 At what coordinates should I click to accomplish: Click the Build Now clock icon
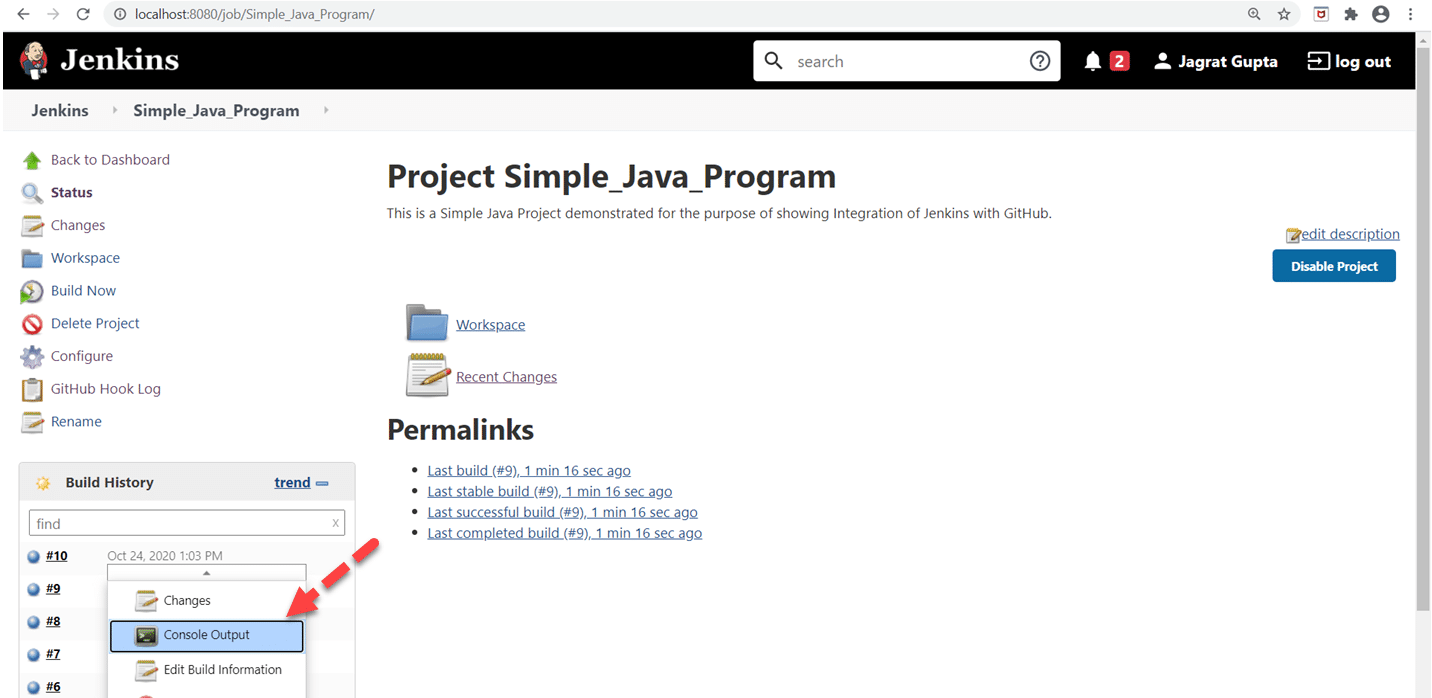click(x=32, y=291)
